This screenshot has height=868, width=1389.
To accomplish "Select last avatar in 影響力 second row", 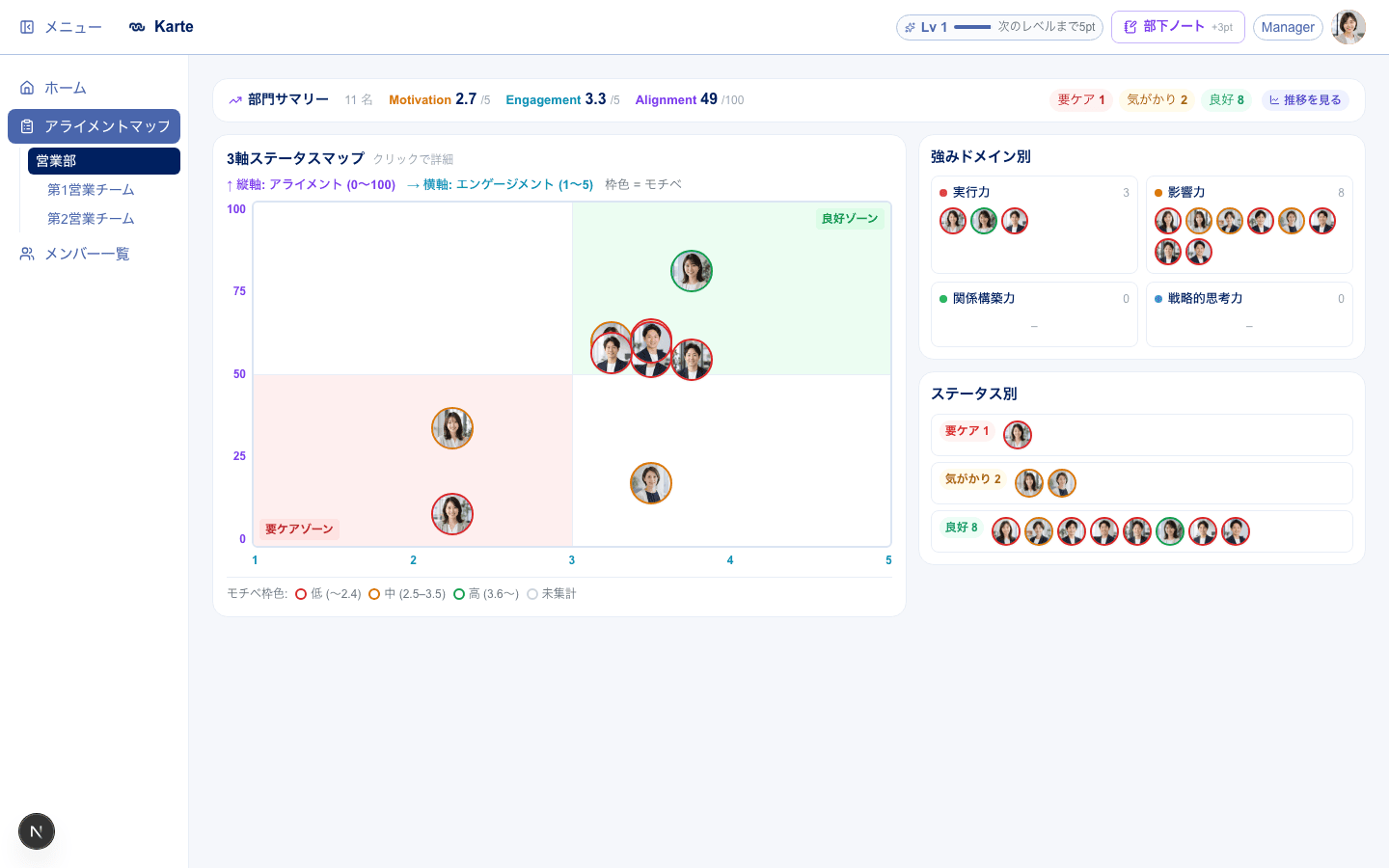I will pyautogui.click(x=1199, y=252).
